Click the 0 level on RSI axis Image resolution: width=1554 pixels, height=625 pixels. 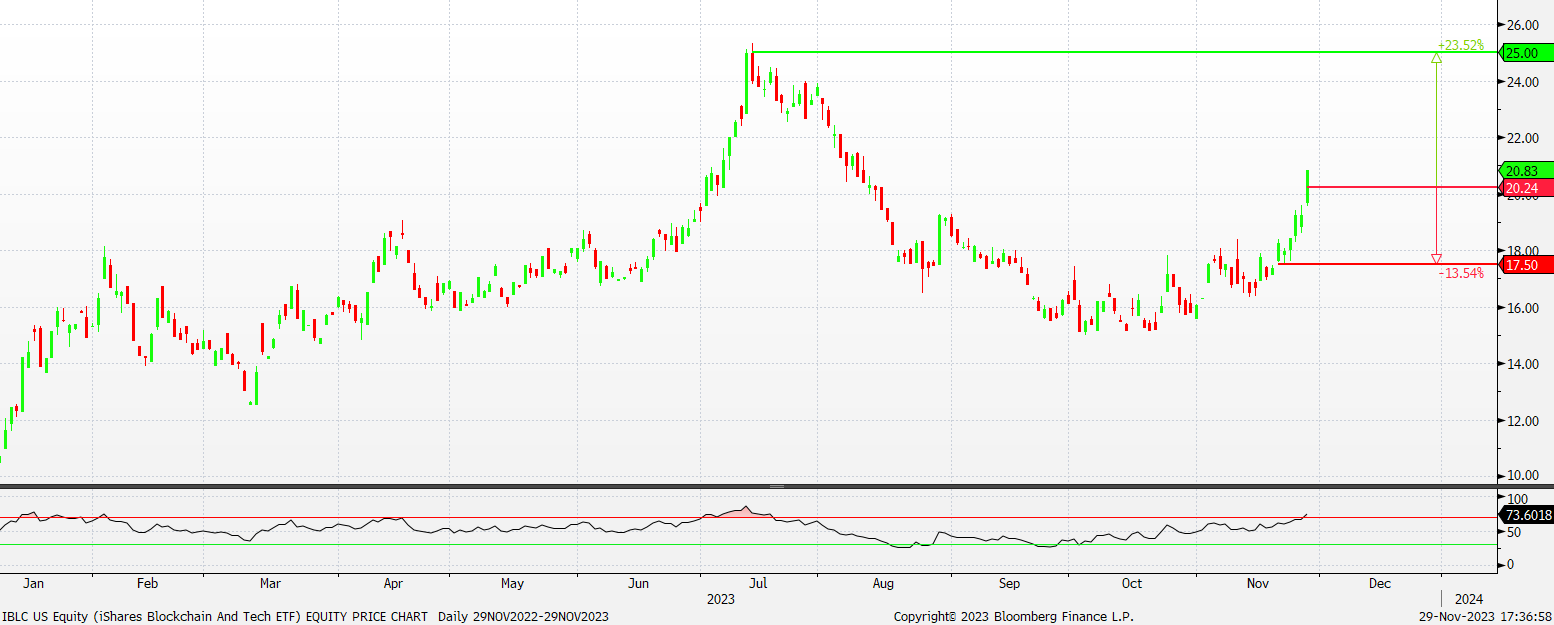(x=1510, y=565)
